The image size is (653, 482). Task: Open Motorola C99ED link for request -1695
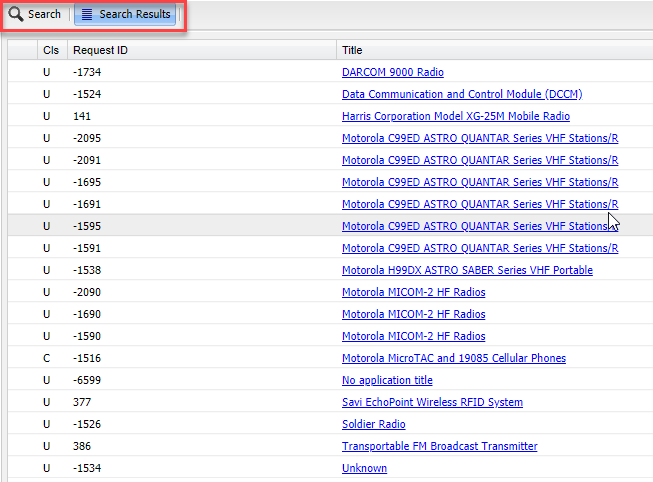pos(480,182)
